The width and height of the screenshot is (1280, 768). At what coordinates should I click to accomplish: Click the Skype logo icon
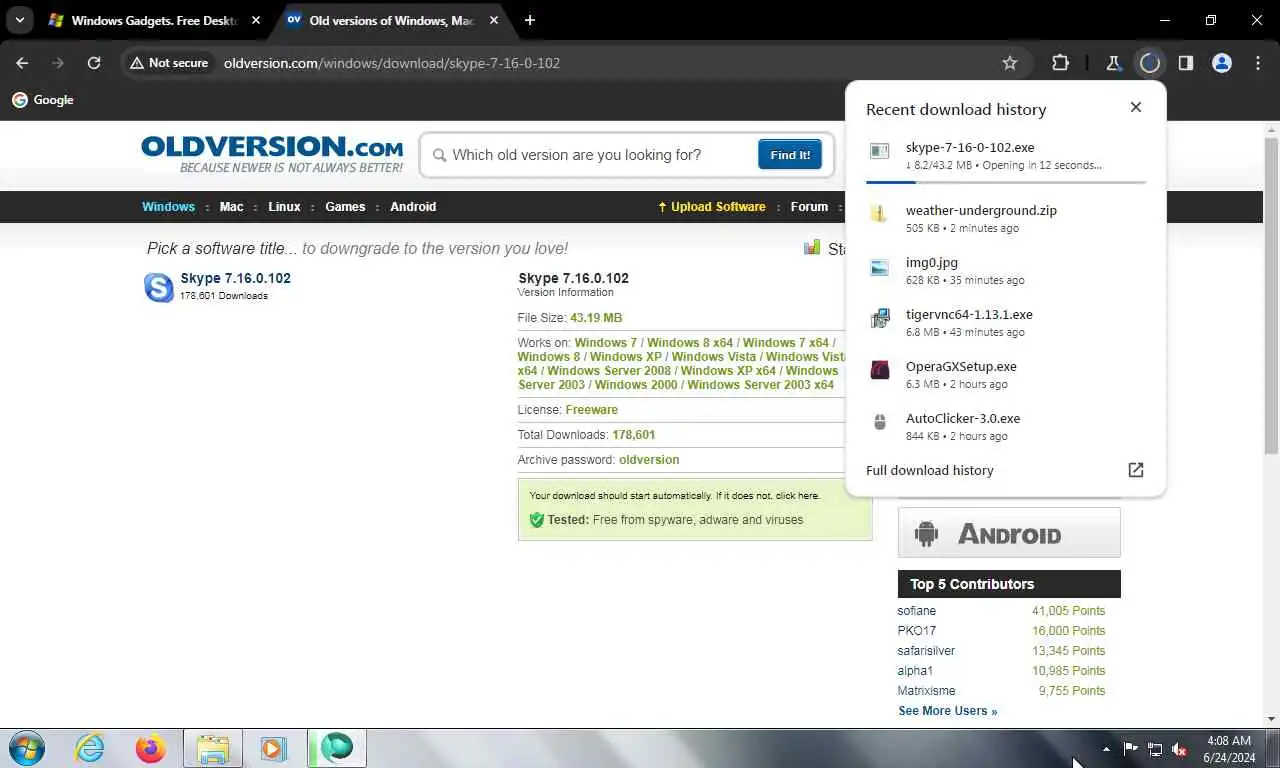(159, 287)
